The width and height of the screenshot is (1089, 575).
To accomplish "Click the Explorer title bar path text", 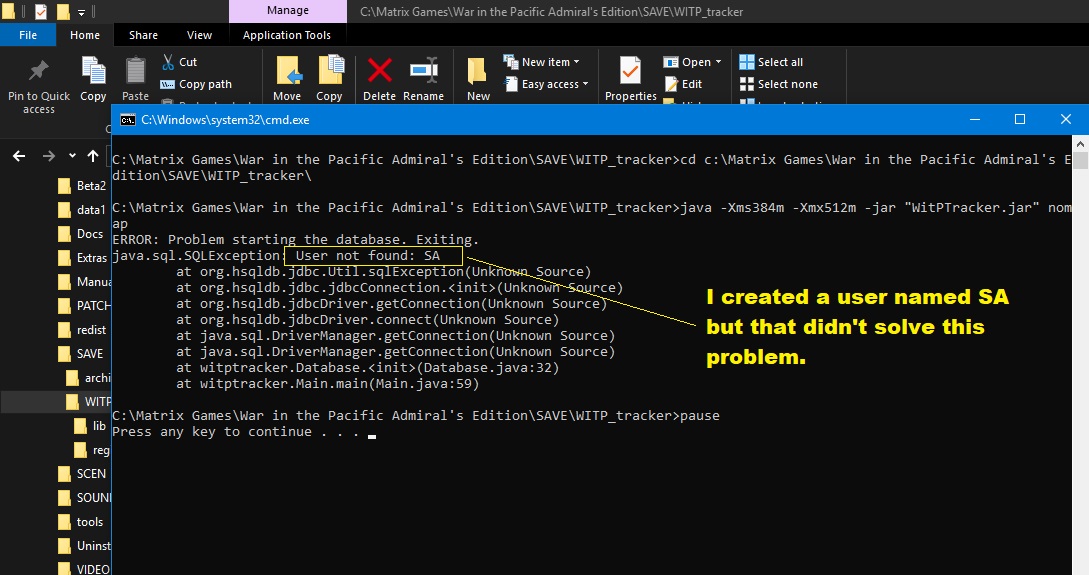I will 551,12.
